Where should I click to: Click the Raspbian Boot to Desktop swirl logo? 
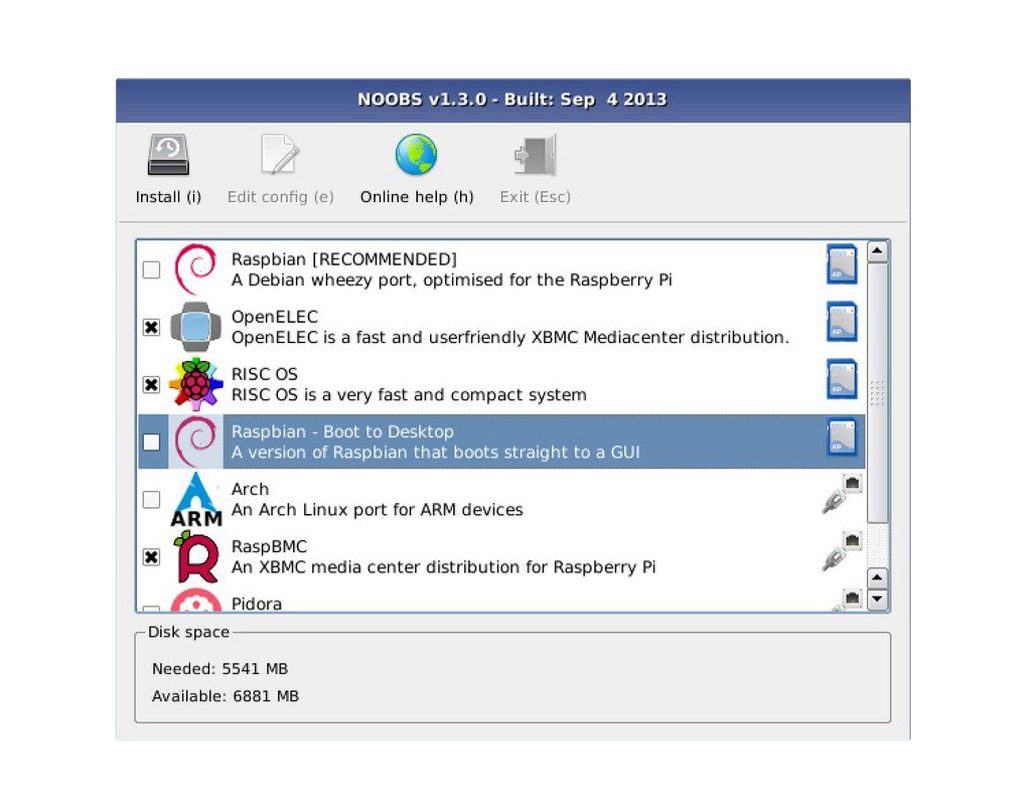[195, 442]
